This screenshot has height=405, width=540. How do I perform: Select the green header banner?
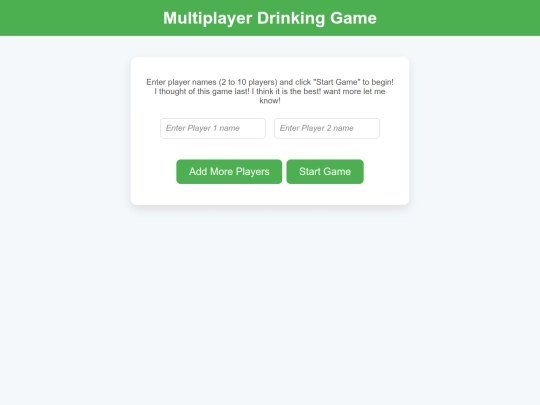pos(270,18)
